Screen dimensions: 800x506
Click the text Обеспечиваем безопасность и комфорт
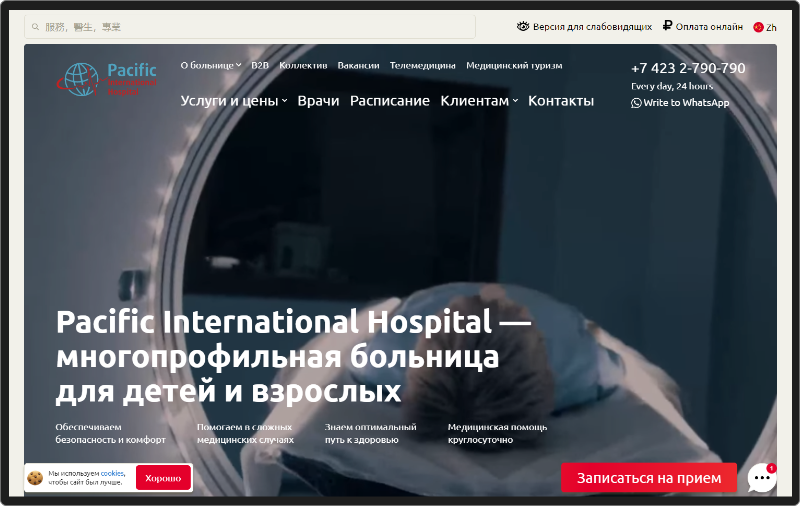click(111, 433)
